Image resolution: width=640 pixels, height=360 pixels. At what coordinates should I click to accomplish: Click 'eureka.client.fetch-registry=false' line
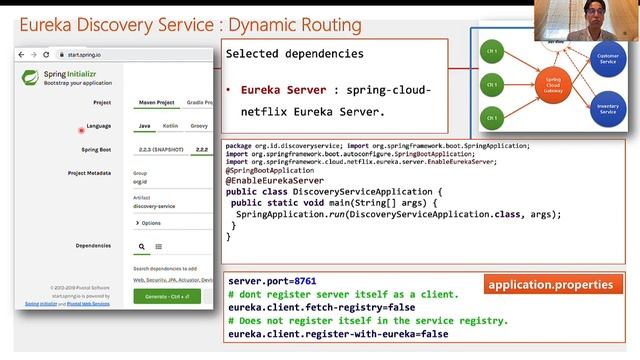322,307
